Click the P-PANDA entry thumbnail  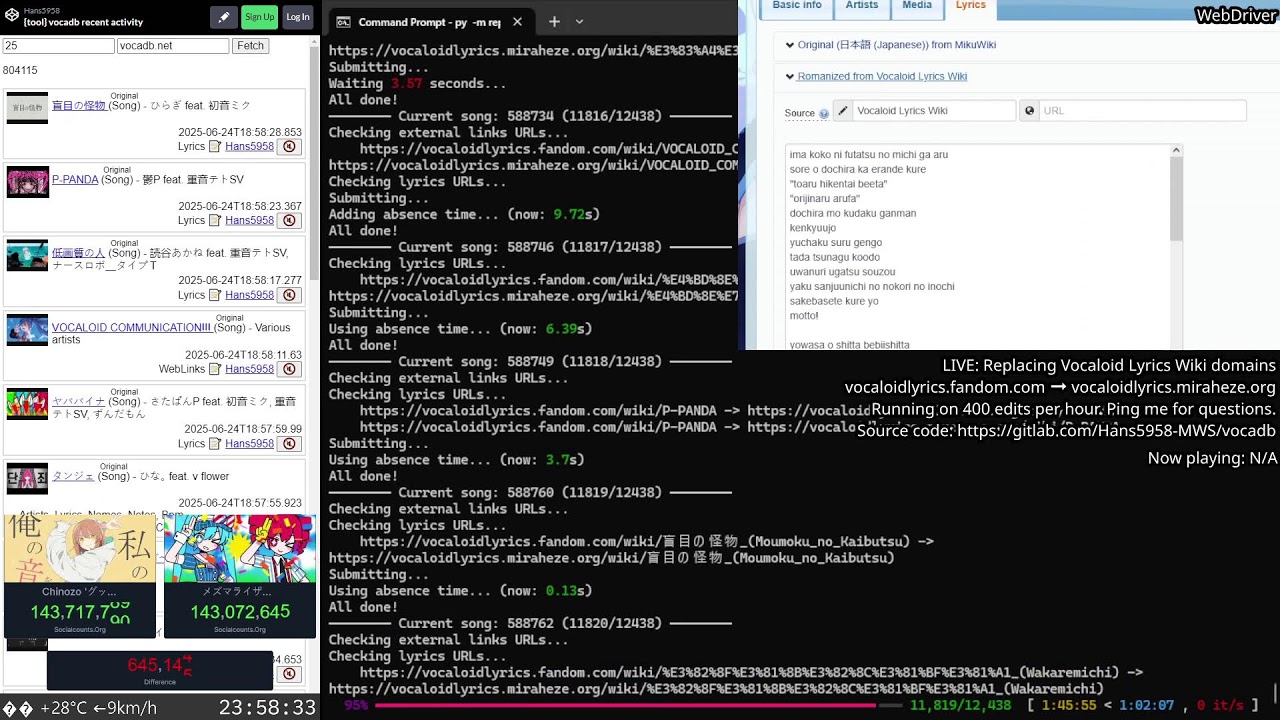(x=27, y=182)
